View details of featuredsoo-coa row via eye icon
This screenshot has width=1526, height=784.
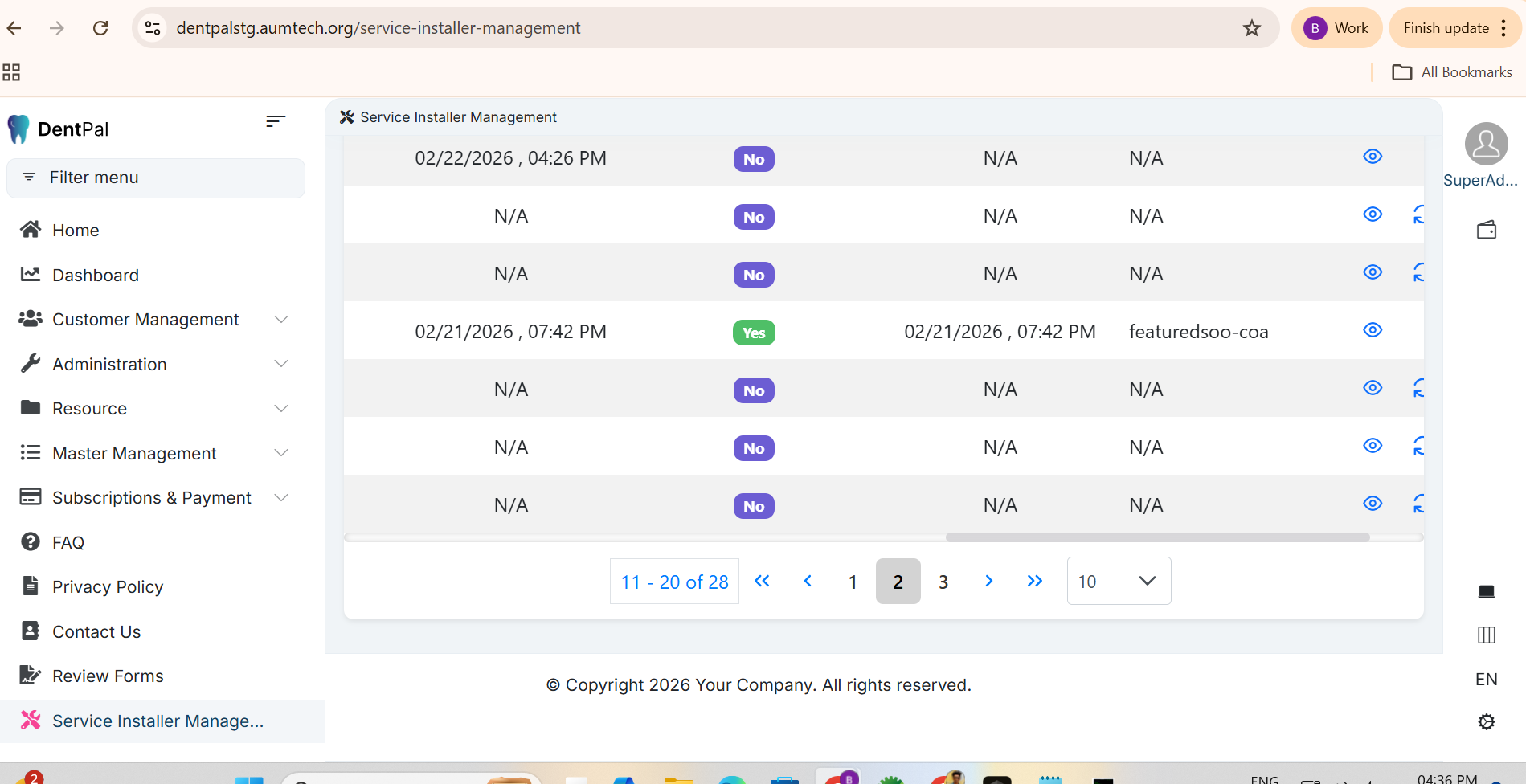coord(1373,330)
